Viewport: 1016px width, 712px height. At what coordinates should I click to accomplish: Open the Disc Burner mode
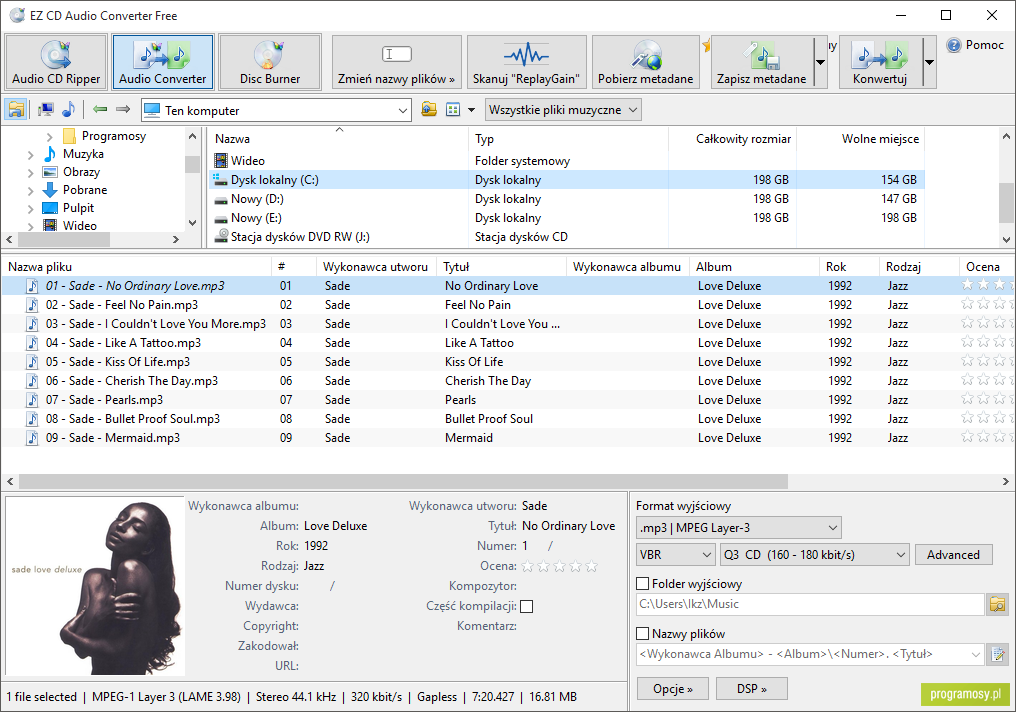tap(270, 62)
